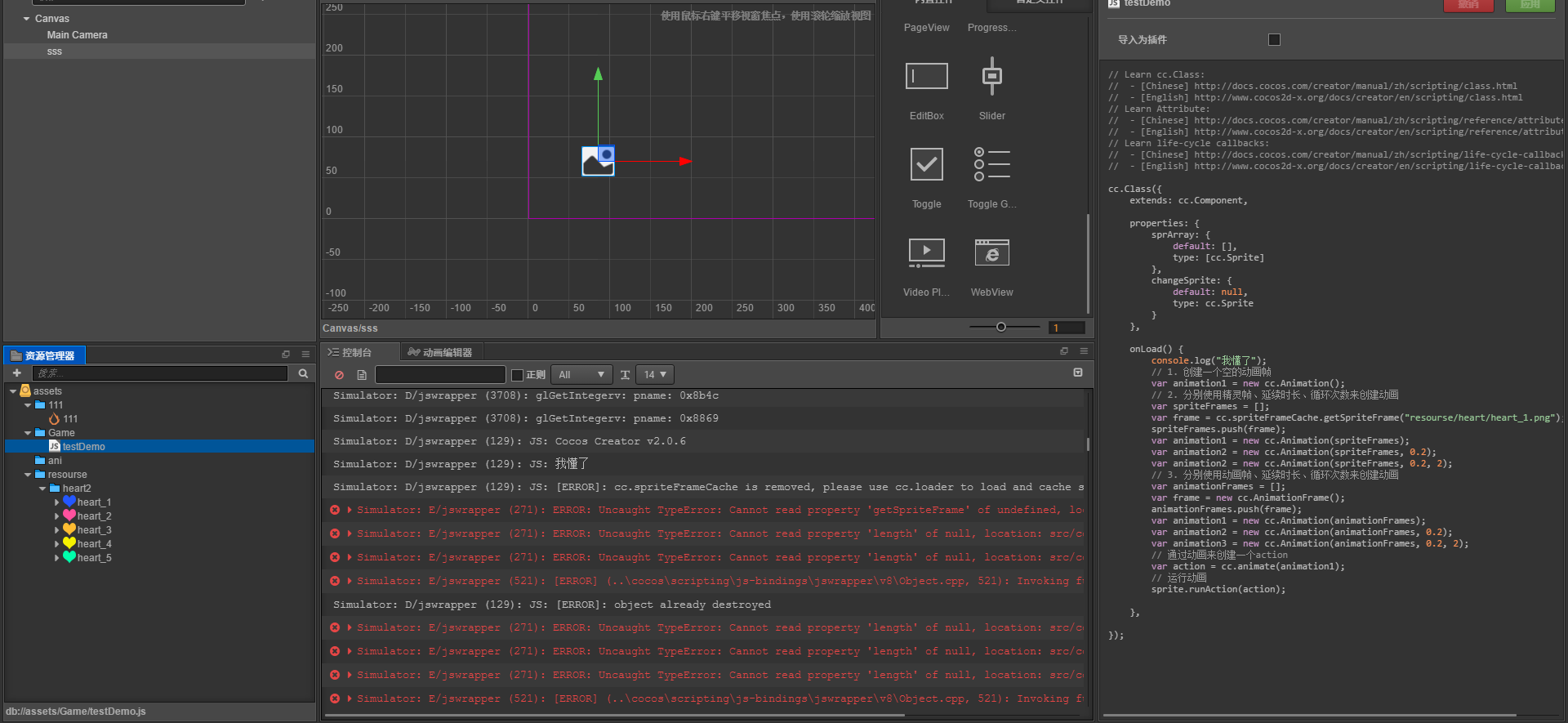Viewport: 1568px width, 723px height.
Task: Click the db://assets/Game/testDemo.js path
Action: pyautogui.click(x=76, y=712)
